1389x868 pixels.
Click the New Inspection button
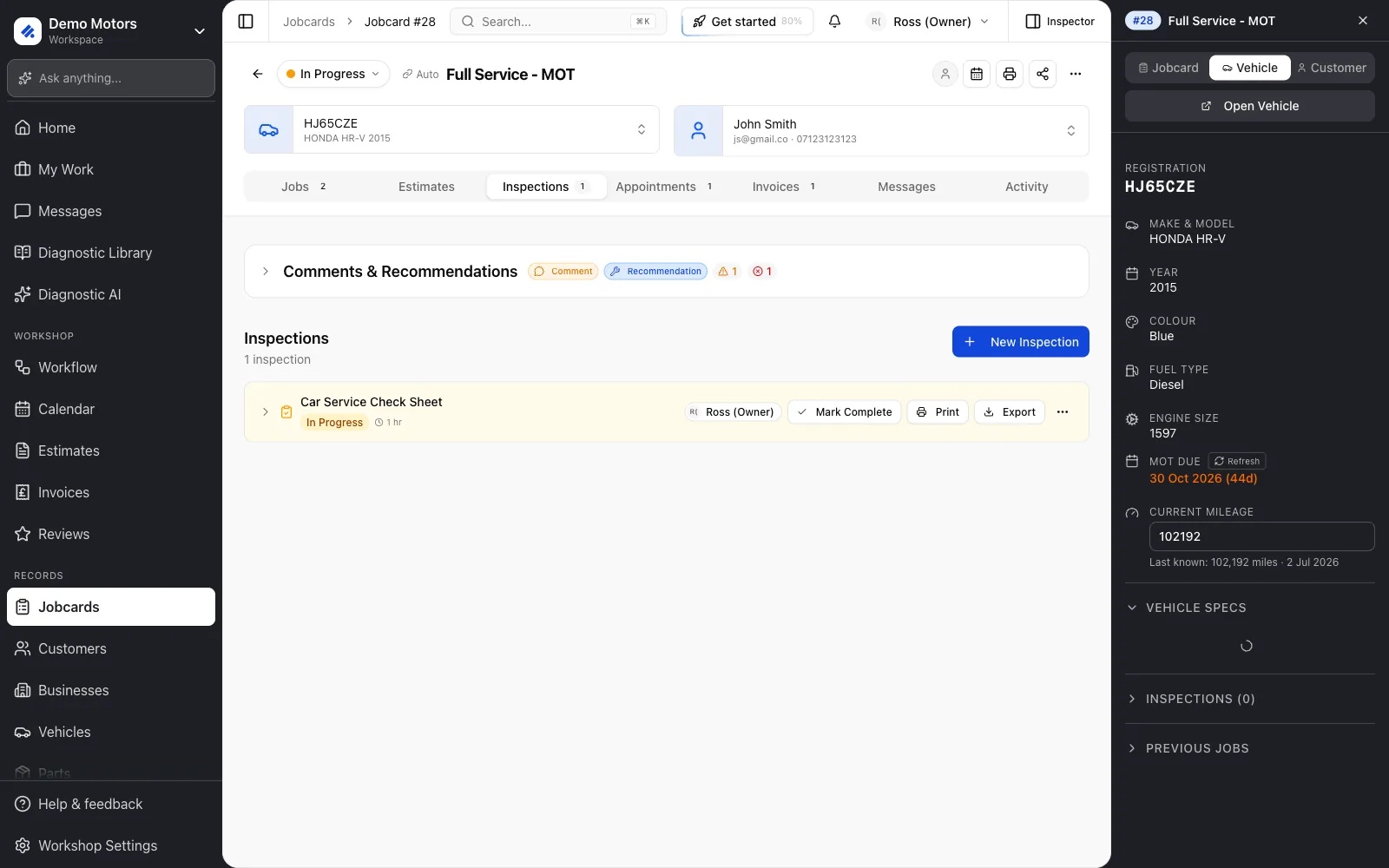click(1021, 342)
